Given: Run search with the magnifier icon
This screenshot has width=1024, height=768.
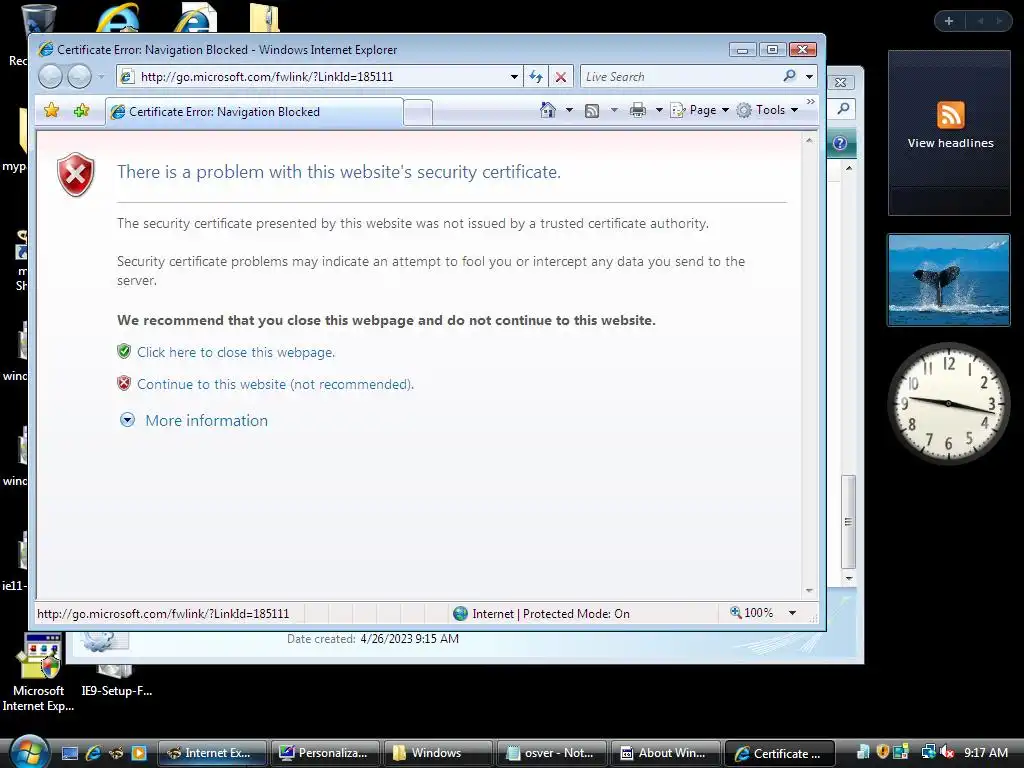Looking at the screenshot, I should pos(790,76).
